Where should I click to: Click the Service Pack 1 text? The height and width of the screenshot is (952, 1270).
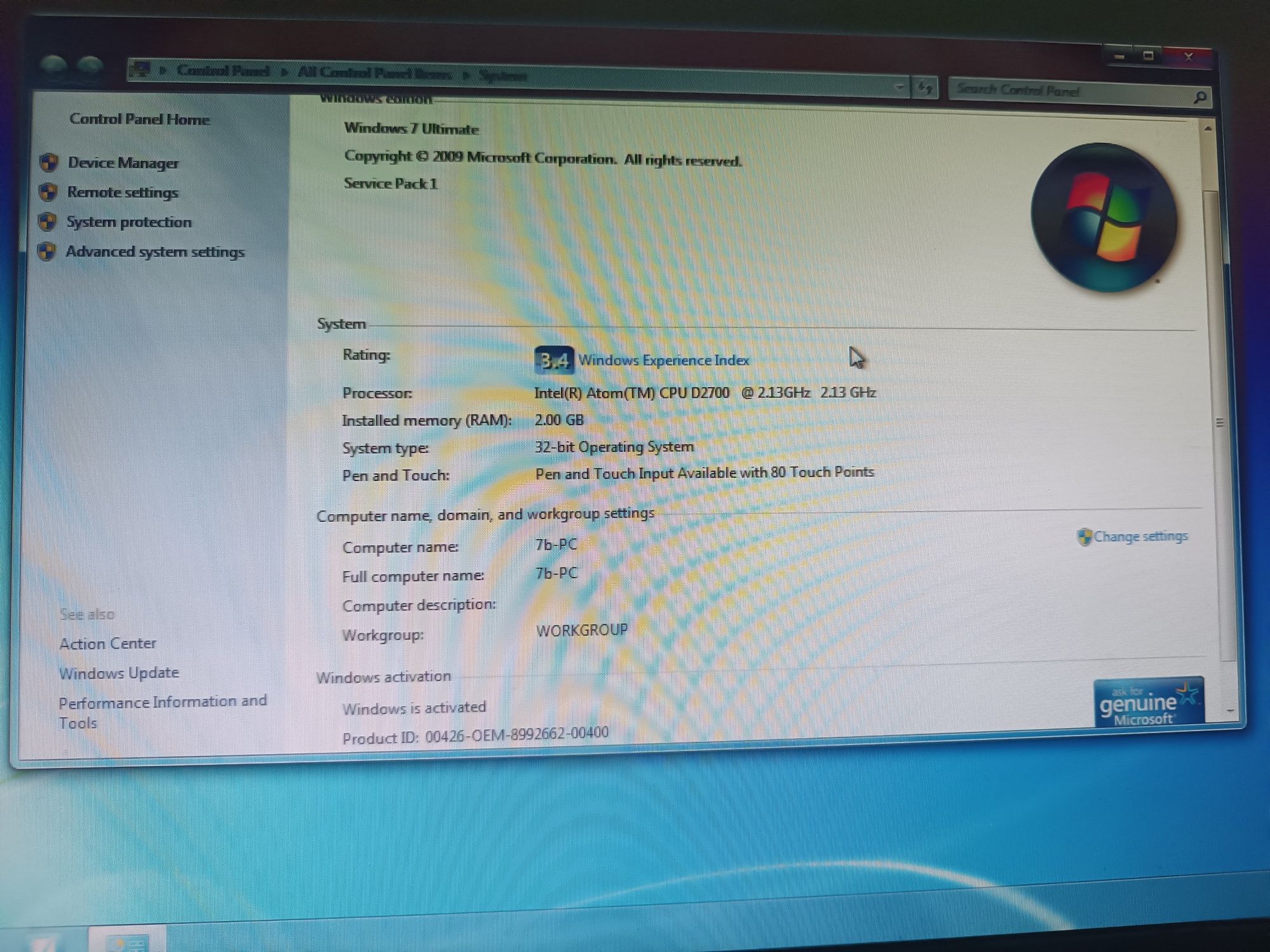(x=391, y=184)
